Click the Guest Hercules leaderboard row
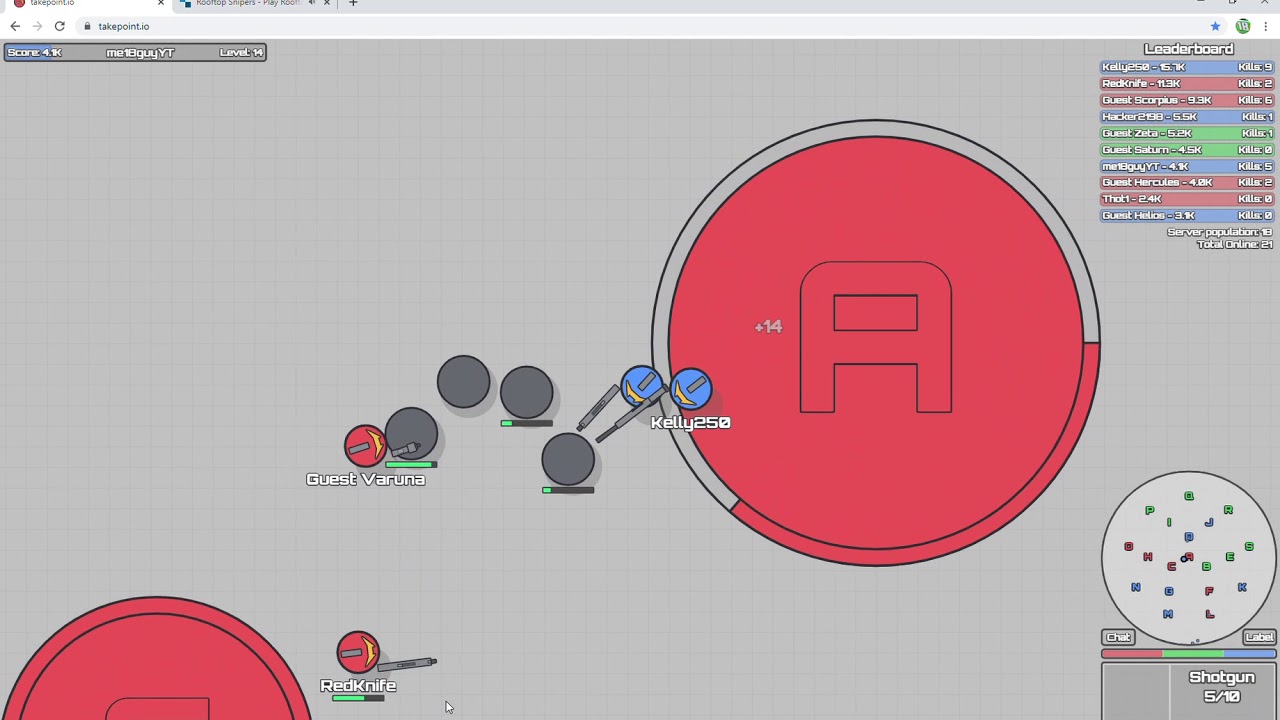Image resolution: width=1280 pixels, height=720 pixels. coord(1188,183)
